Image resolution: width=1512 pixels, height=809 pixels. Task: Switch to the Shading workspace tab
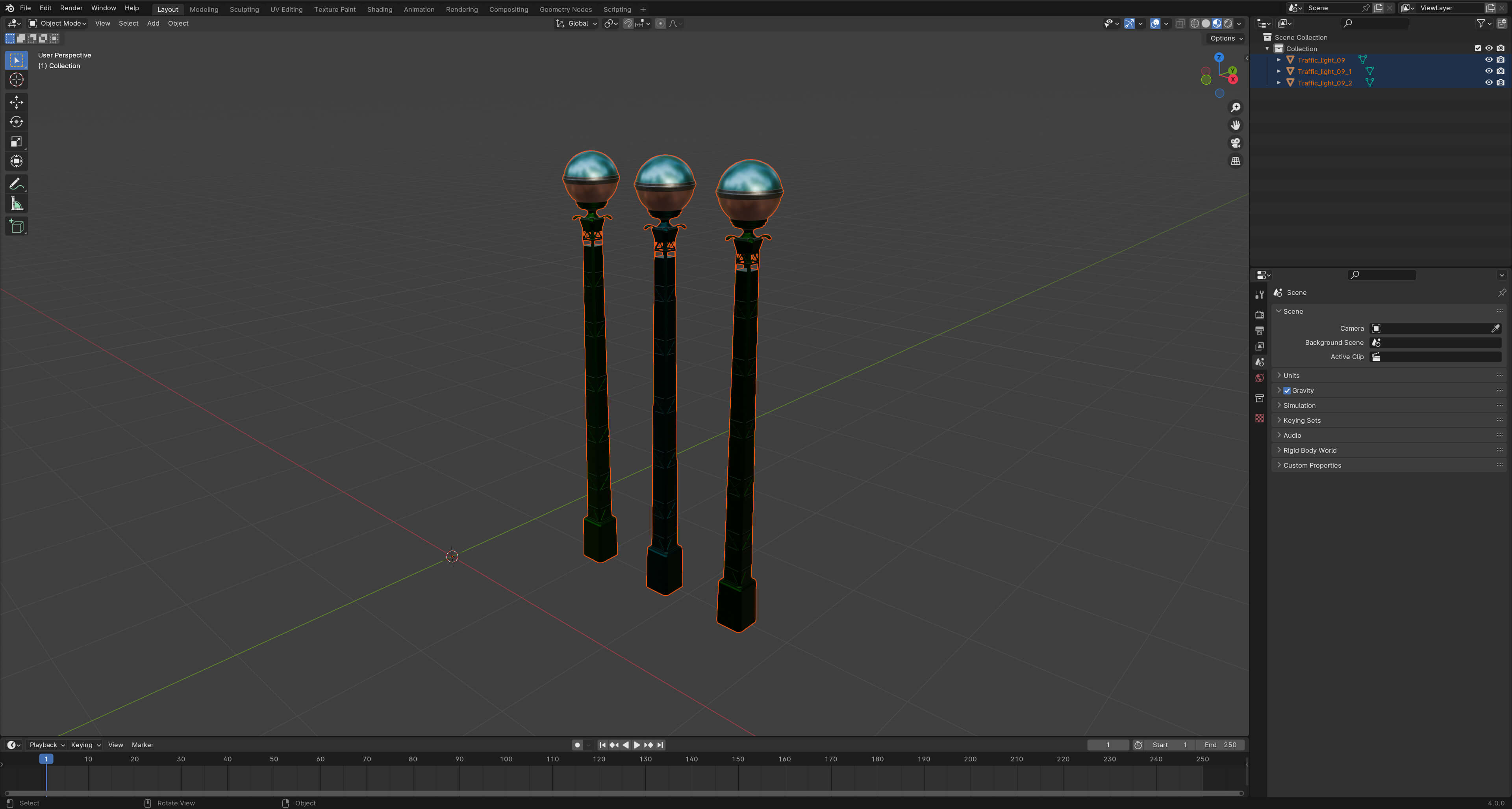click(379, 9)
